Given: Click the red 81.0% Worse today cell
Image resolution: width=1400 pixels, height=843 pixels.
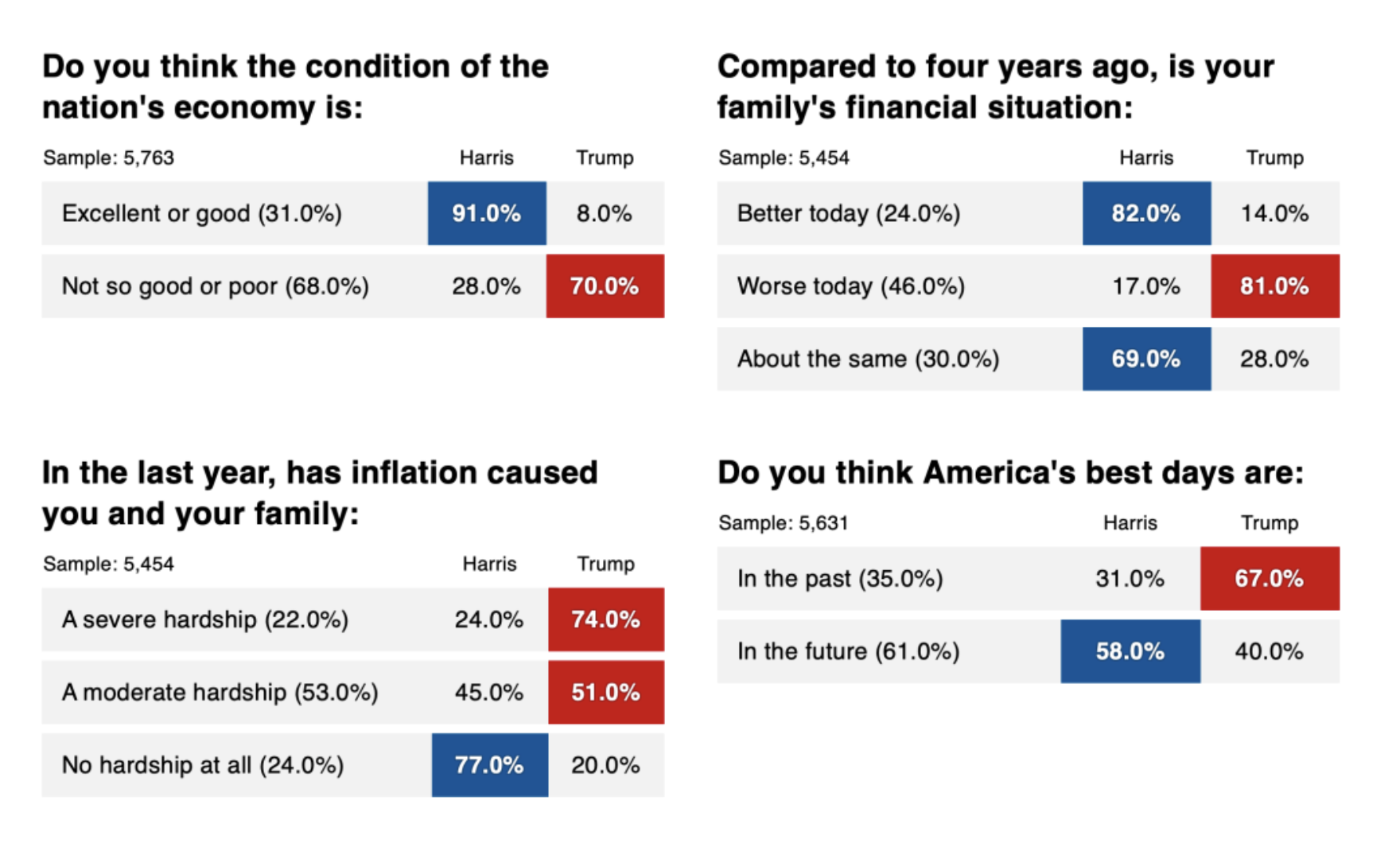Looking at the screenshot, I should [x=1274, y=286].
